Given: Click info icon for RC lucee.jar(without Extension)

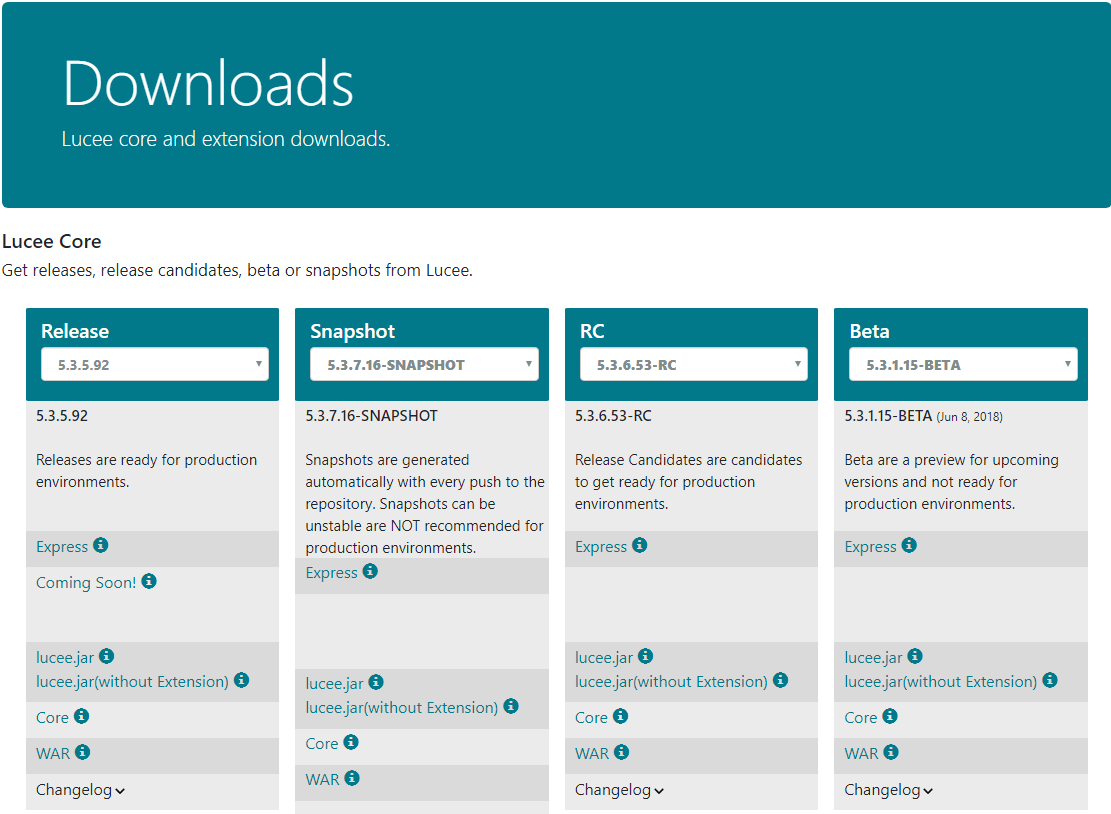Looking at the screenshot, I should 781,680.
